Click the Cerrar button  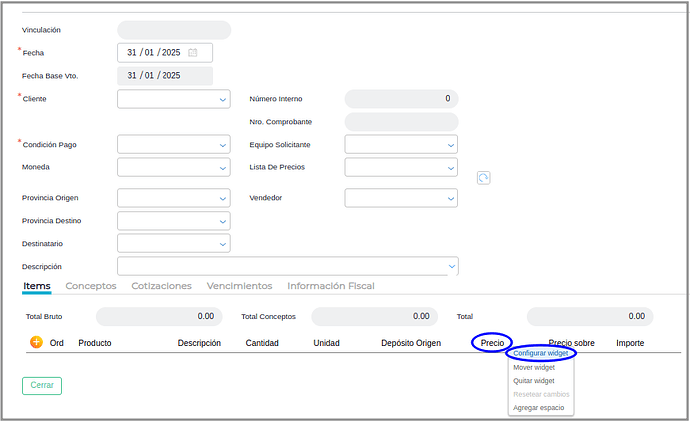tap(42, 385)
